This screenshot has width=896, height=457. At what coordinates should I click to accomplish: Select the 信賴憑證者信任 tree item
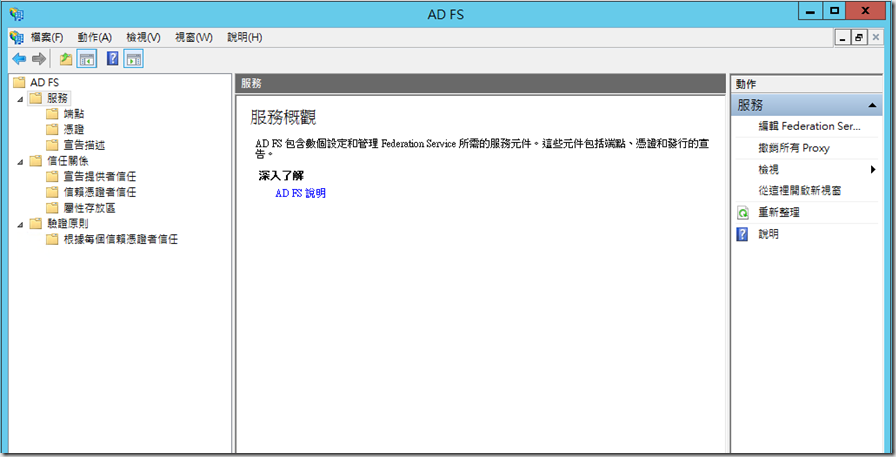99,192
